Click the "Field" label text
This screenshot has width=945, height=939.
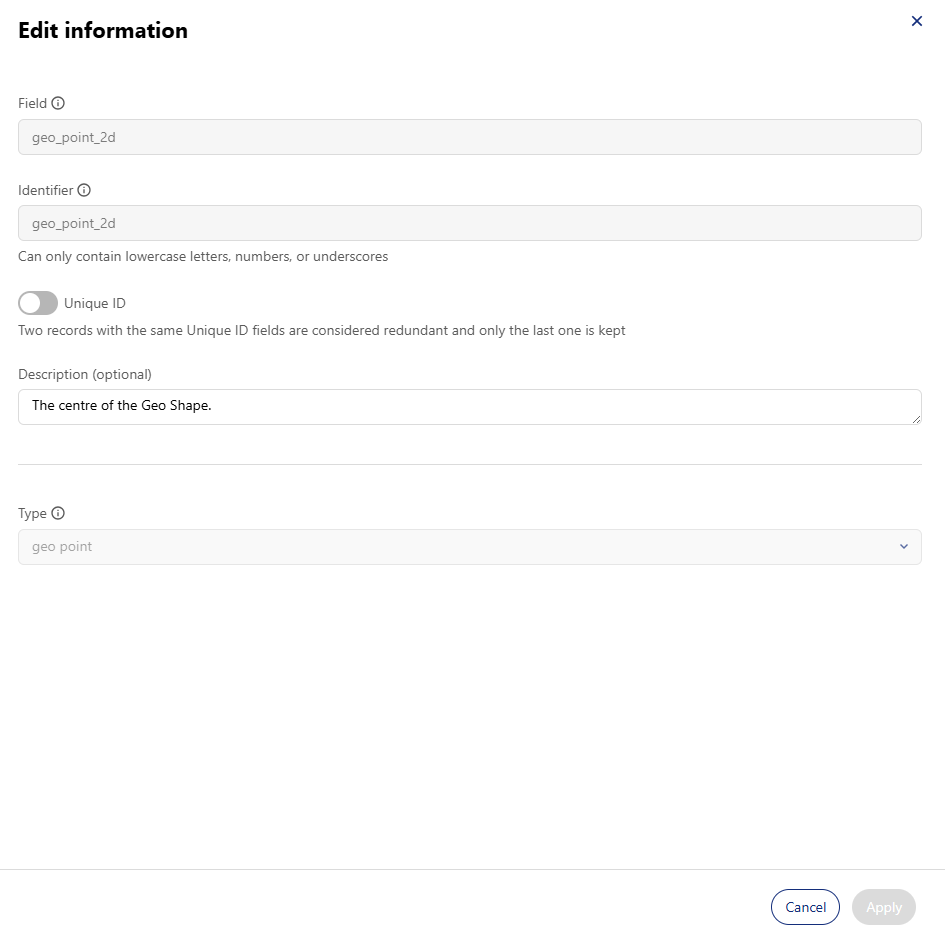pos(33,103)
